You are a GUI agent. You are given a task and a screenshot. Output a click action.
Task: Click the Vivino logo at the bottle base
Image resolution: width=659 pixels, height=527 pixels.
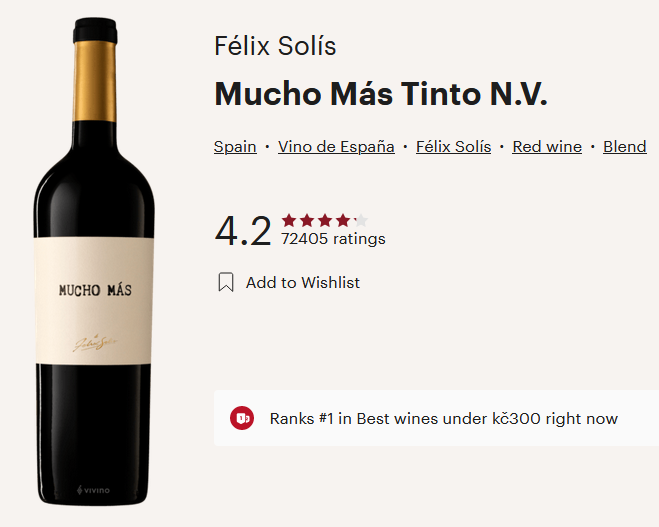(x=94, y=491)
